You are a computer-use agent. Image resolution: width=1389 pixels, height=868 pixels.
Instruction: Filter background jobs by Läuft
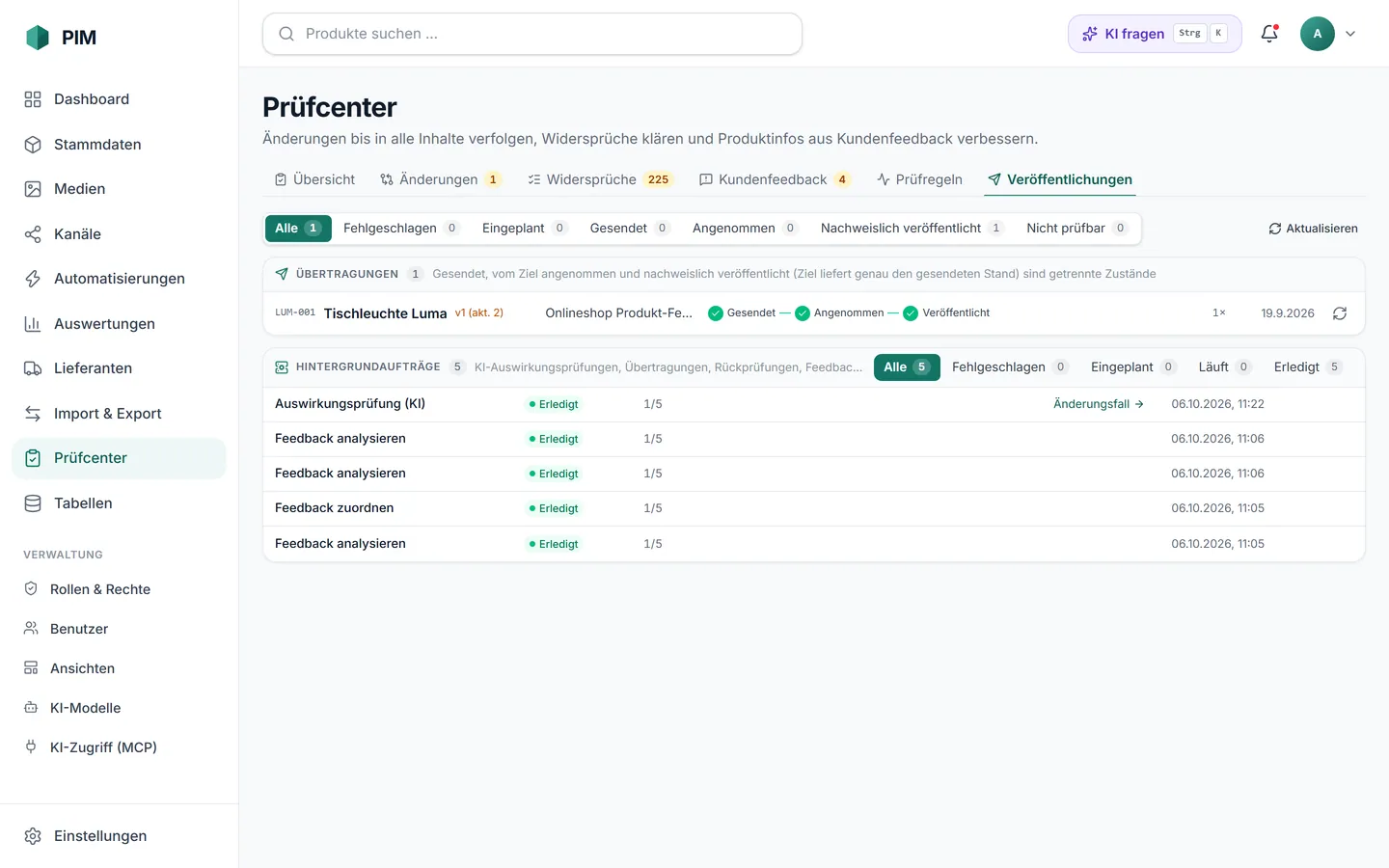[x=1225, y=367]
